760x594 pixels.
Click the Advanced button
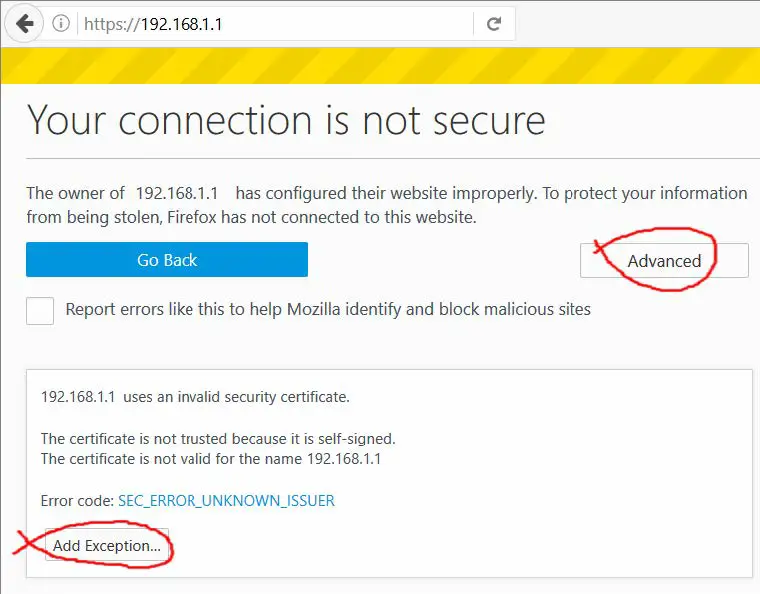pos(664,261)
